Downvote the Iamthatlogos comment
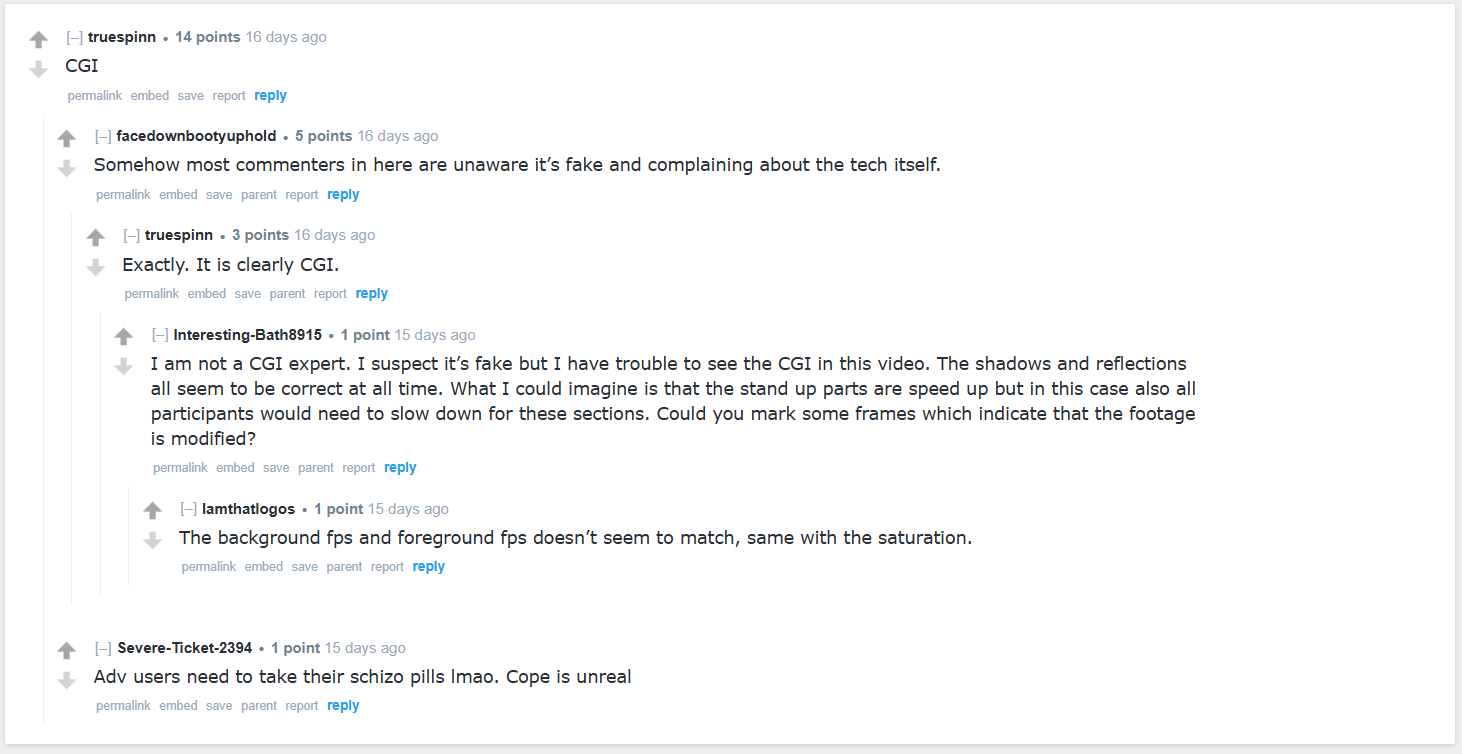This screenshot has height=754, width=1462. (152, 540)
